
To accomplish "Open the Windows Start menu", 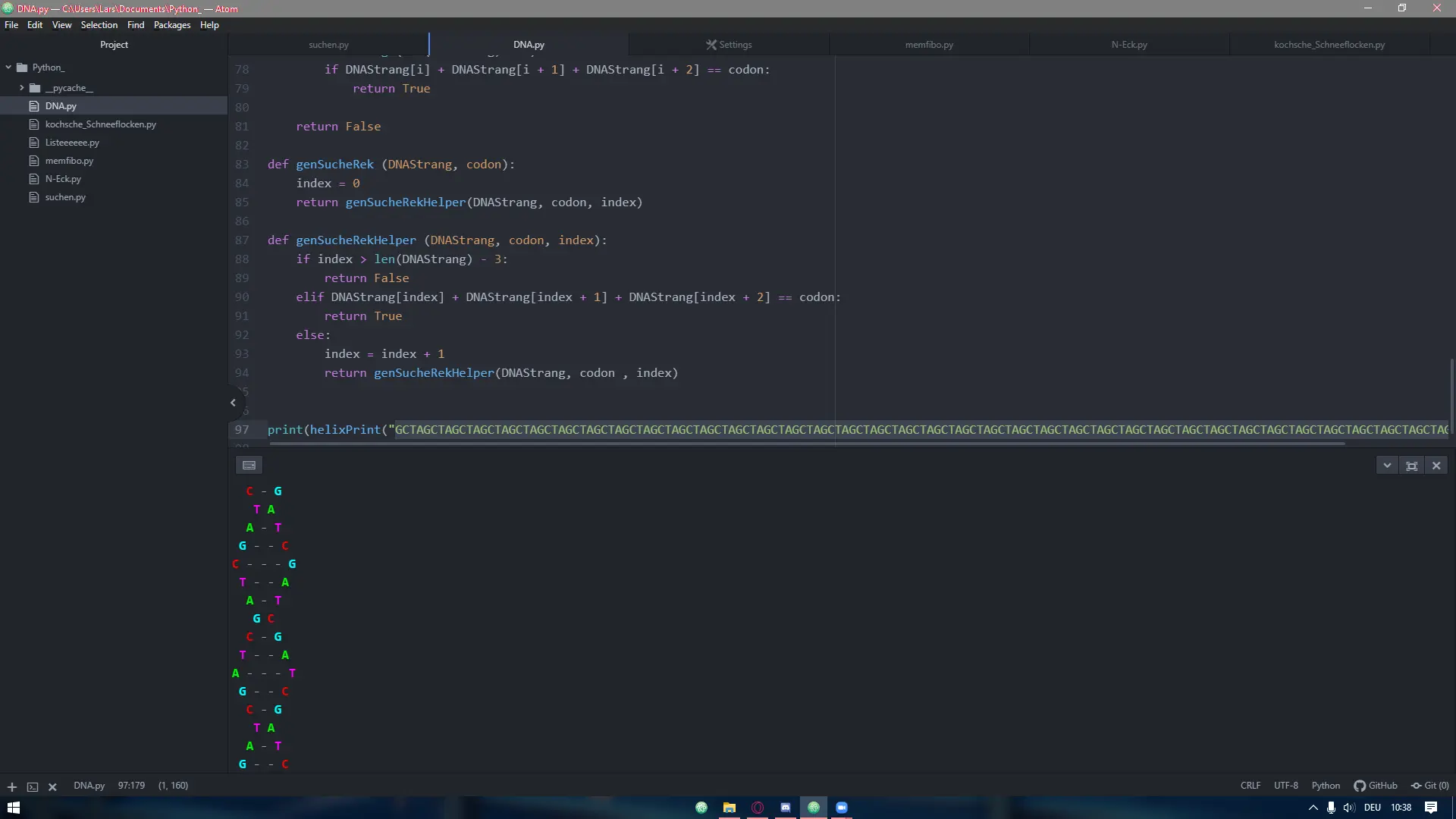I will pos(13,808).
